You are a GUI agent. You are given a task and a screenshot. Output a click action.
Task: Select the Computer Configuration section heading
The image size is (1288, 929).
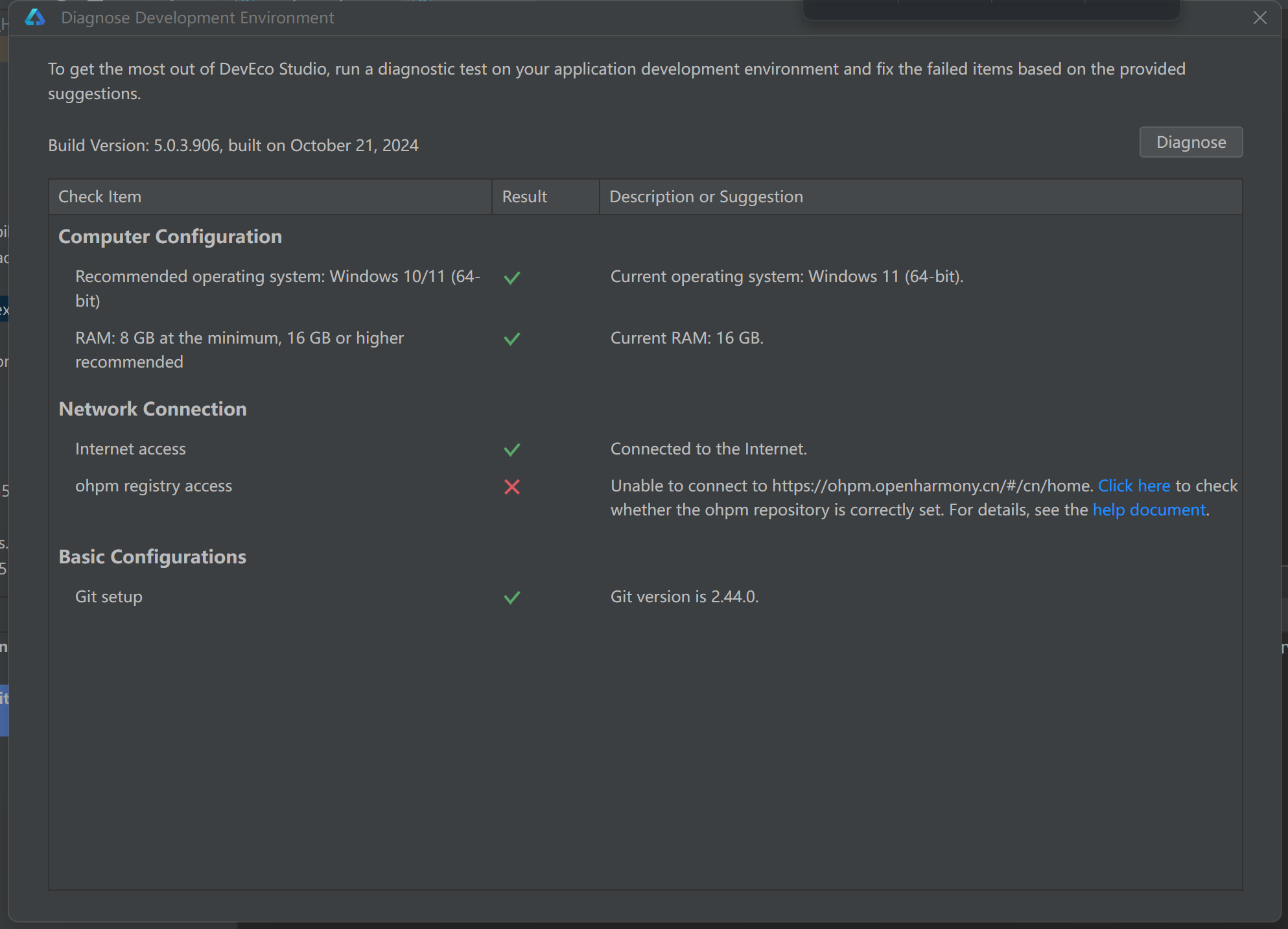(x=170, y=237)
